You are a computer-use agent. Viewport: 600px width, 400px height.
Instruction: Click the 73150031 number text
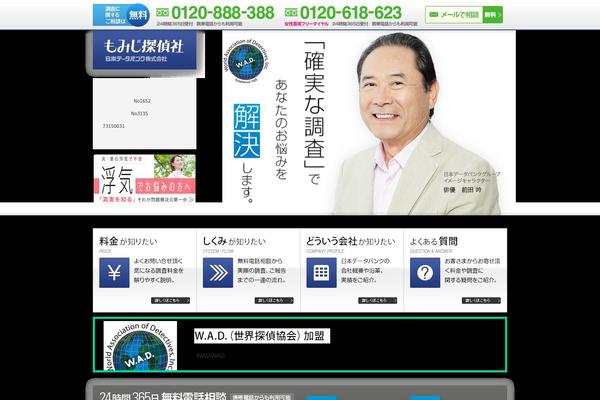pyautogui.click(x=114, y=126)
